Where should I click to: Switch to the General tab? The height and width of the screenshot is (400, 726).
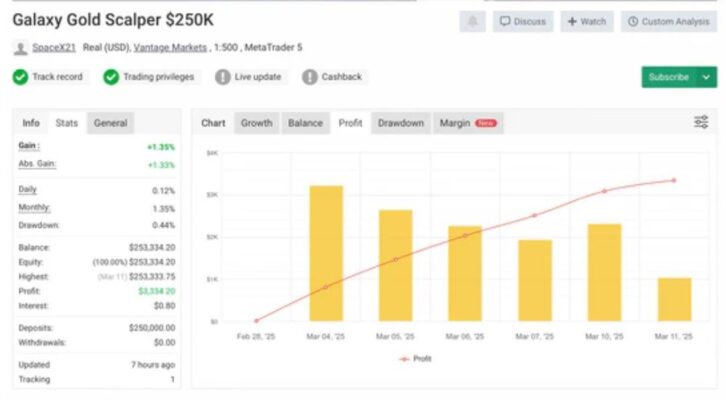coord(110,123)
